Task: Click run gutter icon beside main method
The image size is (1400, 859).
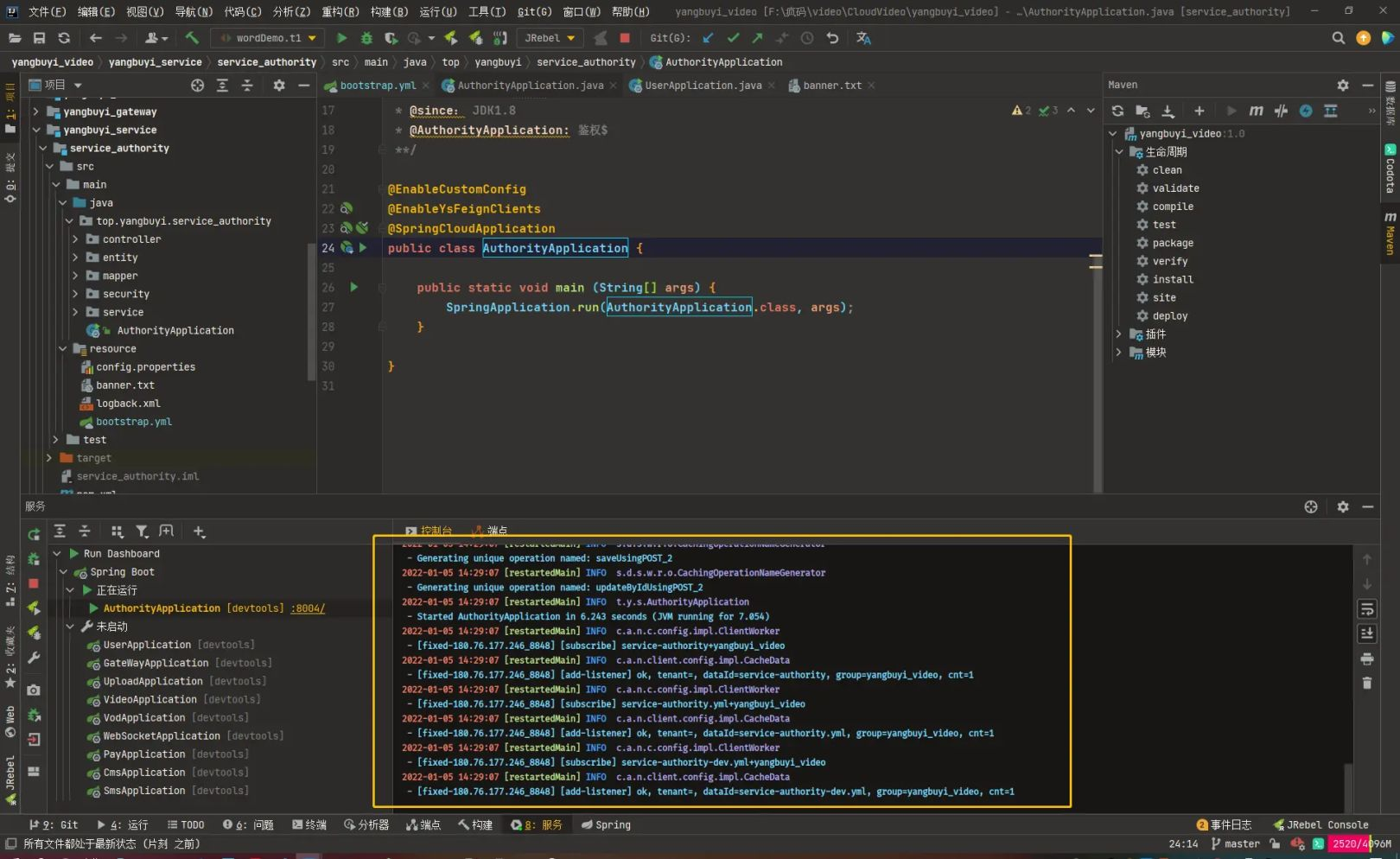Action: (x=353, y=287)
